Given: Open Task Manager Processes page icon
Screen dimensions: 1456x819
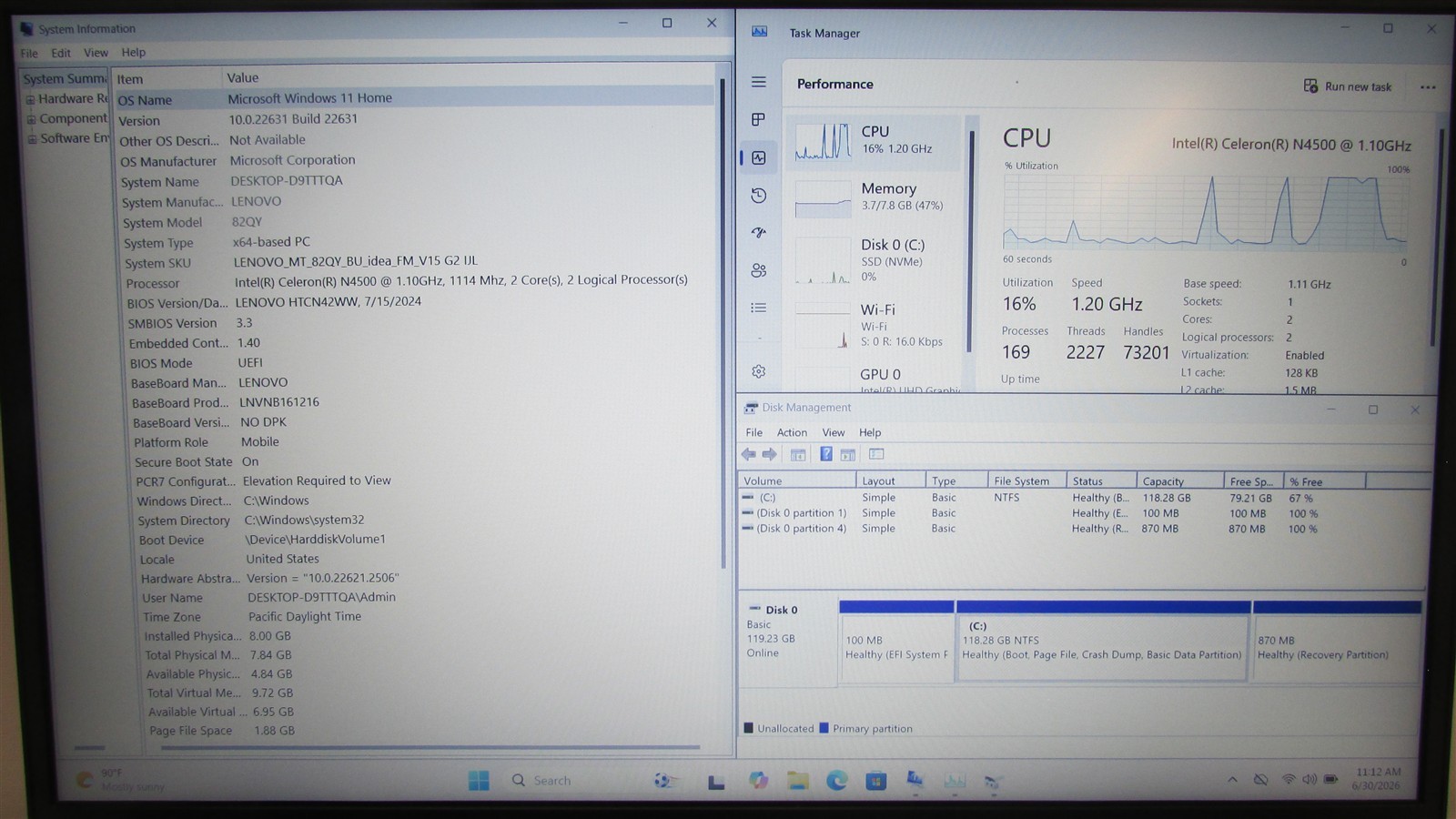Looking at the screenshot, I should click(x=759, y=119).
